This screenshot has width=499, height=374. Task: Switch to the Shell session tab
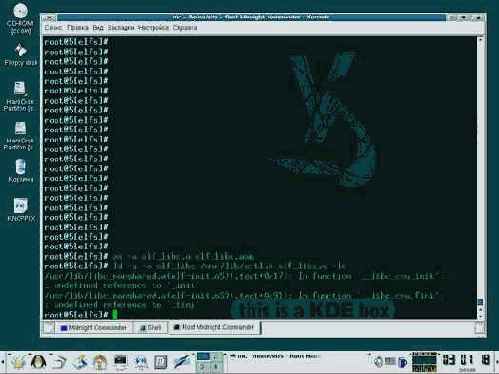pos(150,328)
